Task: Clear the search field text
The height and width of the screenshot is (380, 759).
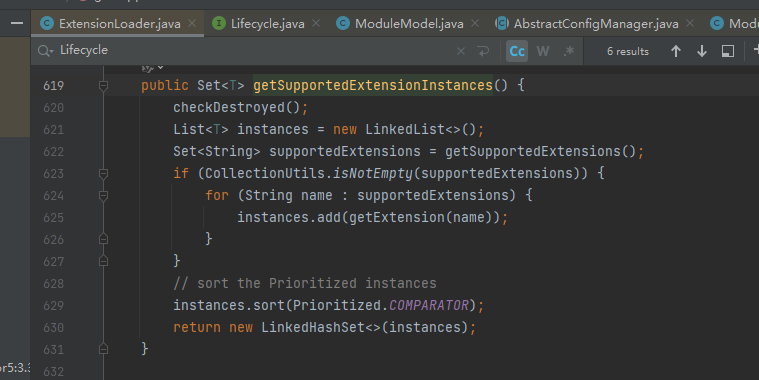Action: (x=461, y=51)
